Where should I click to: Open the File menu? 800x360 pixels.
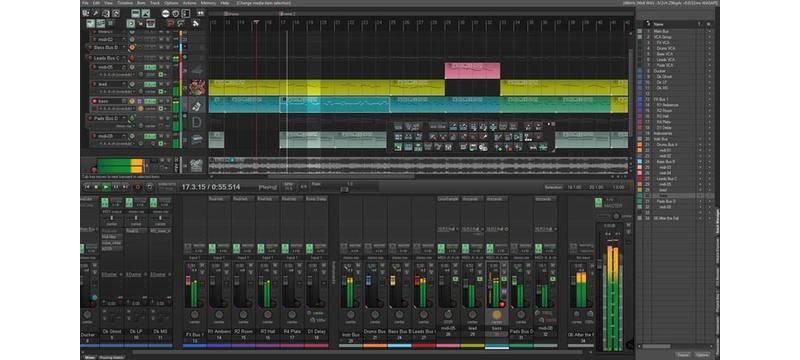[x=85, y=3]
